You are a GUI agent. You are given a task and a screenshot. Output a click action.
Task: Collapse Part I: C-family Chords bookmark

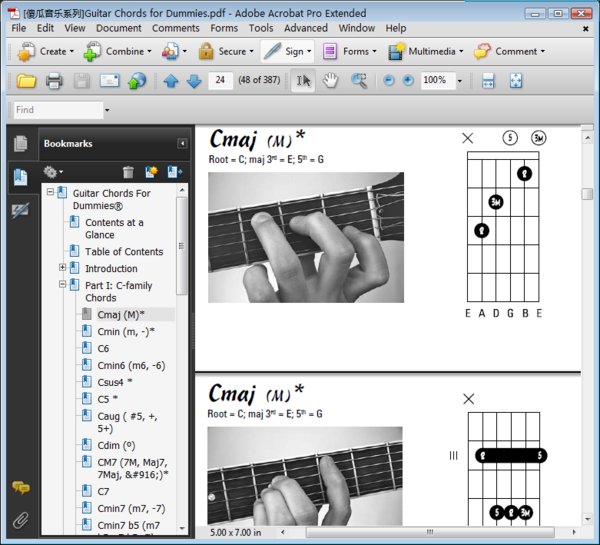(x=62, y=284)
